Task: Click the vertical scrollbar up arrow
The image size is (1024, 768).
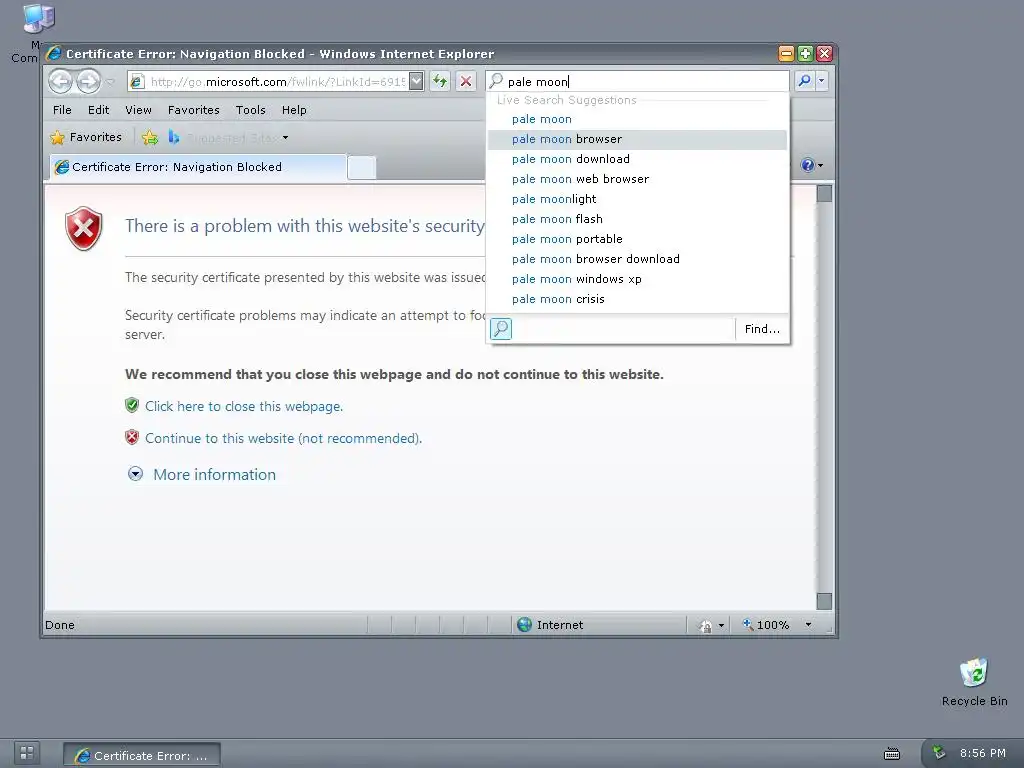Action: (824, 193)
